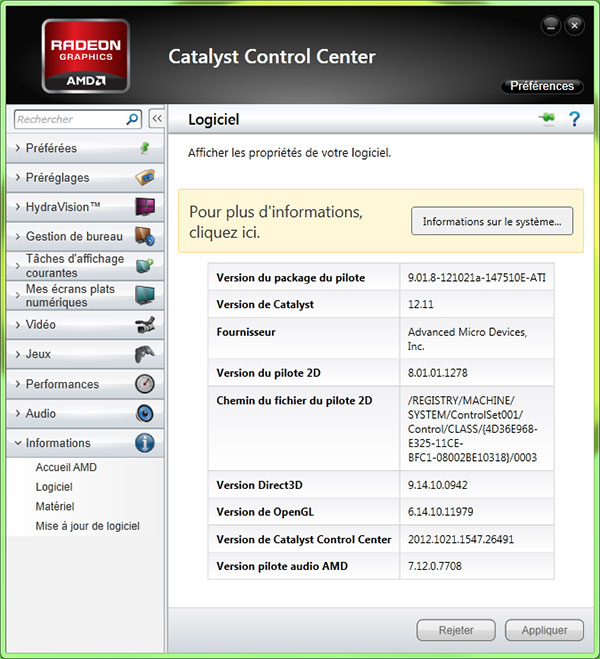Click the Performances gauge icon

coord(145,384)
